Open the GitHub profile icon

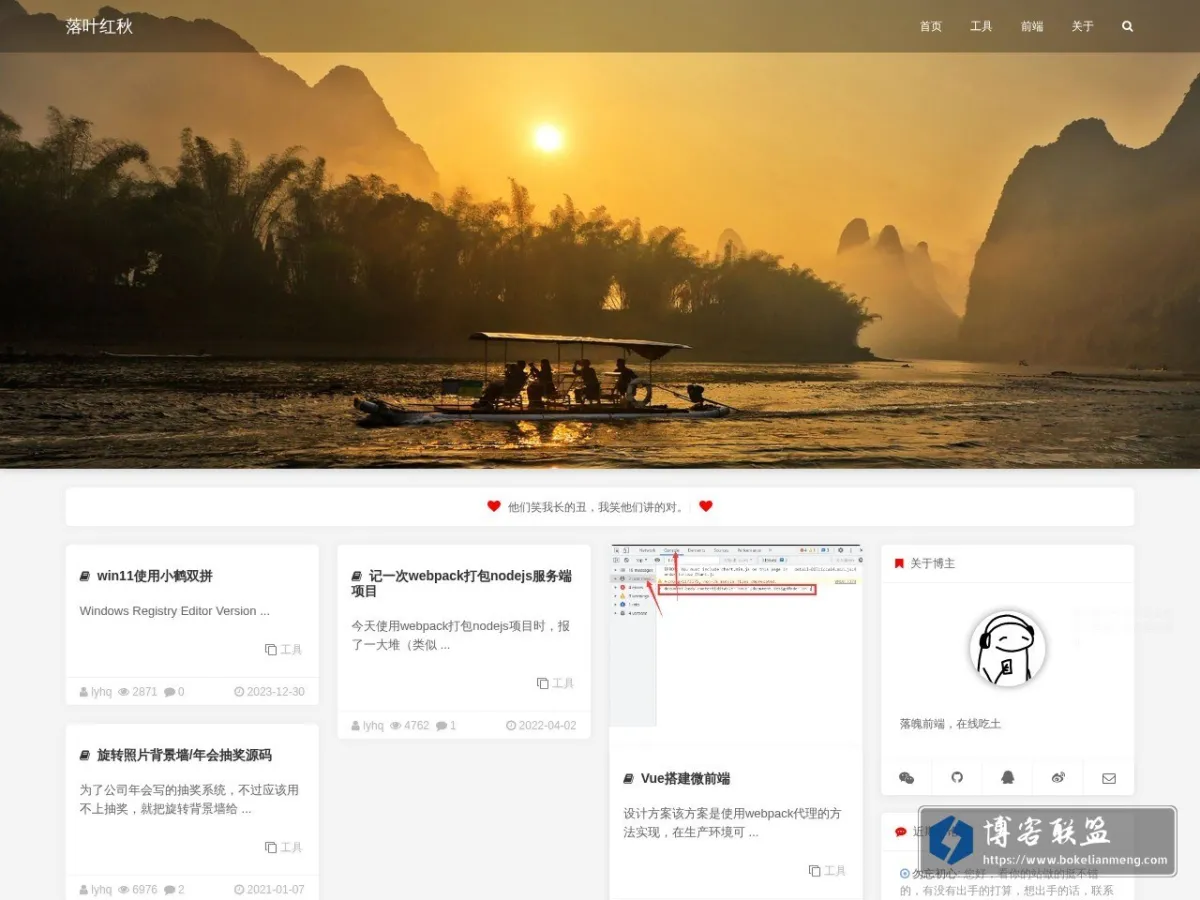pos(957,778)
